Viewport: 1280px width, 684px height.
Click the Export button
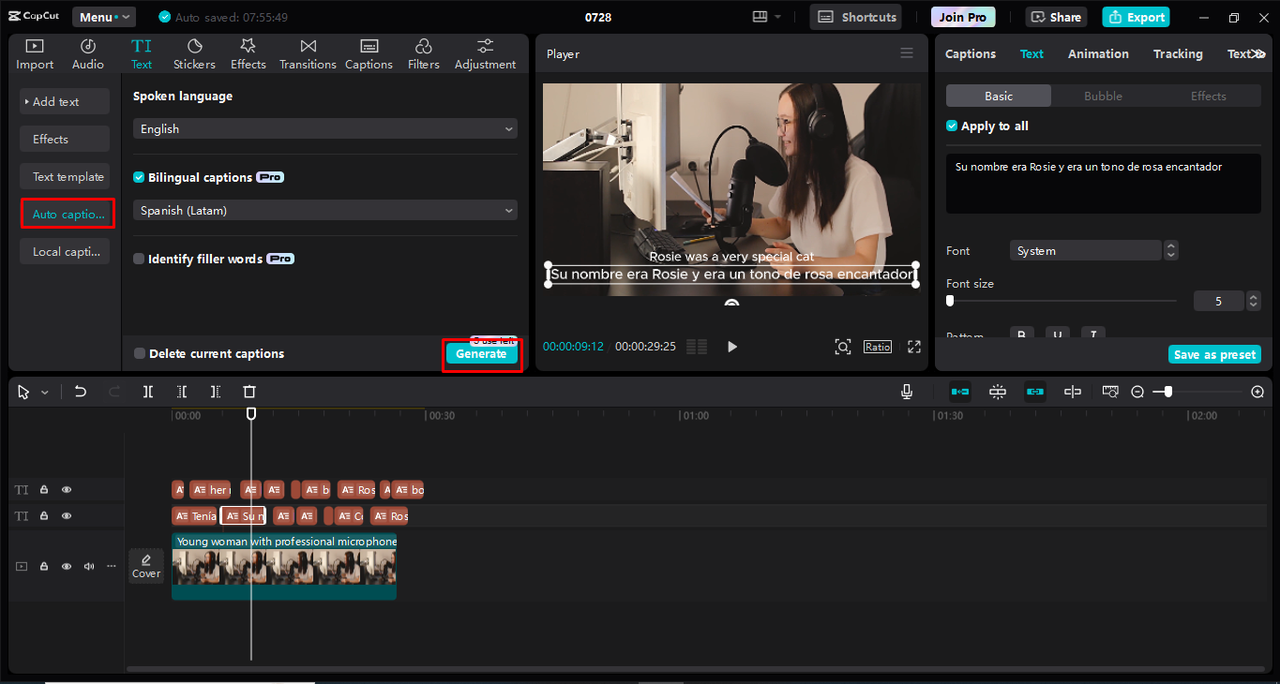click(1136, 17)
